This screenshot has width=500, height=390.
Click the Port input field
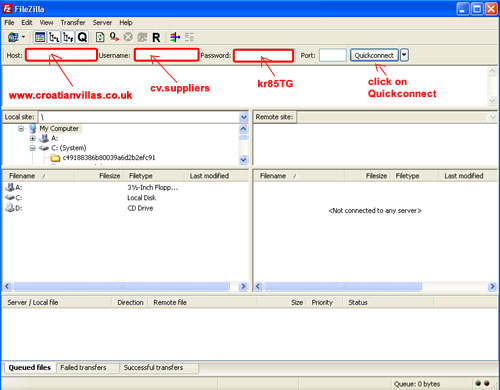tap(333, 55)
